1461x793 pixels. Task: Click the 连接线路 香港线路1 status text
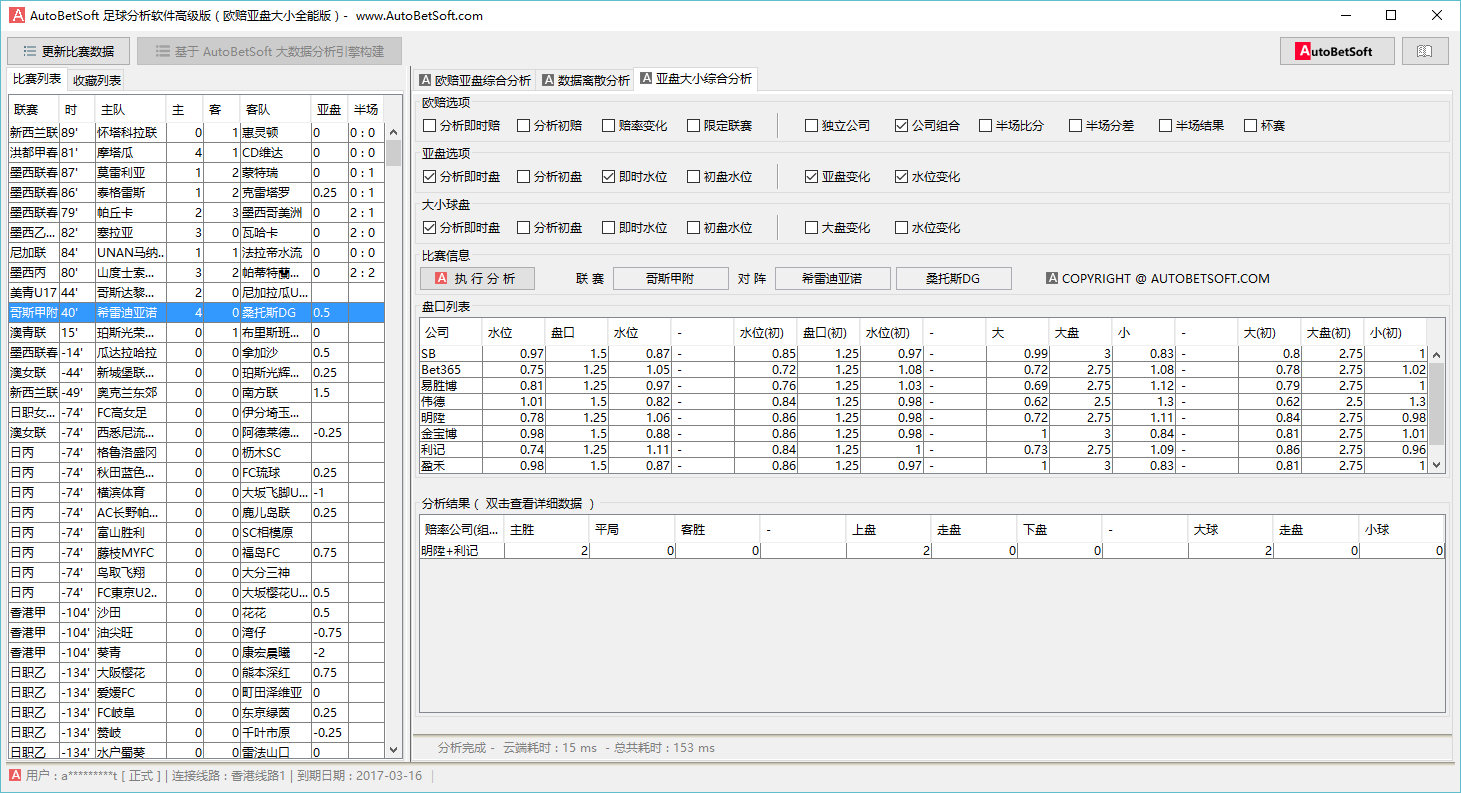tap(228, 775)
